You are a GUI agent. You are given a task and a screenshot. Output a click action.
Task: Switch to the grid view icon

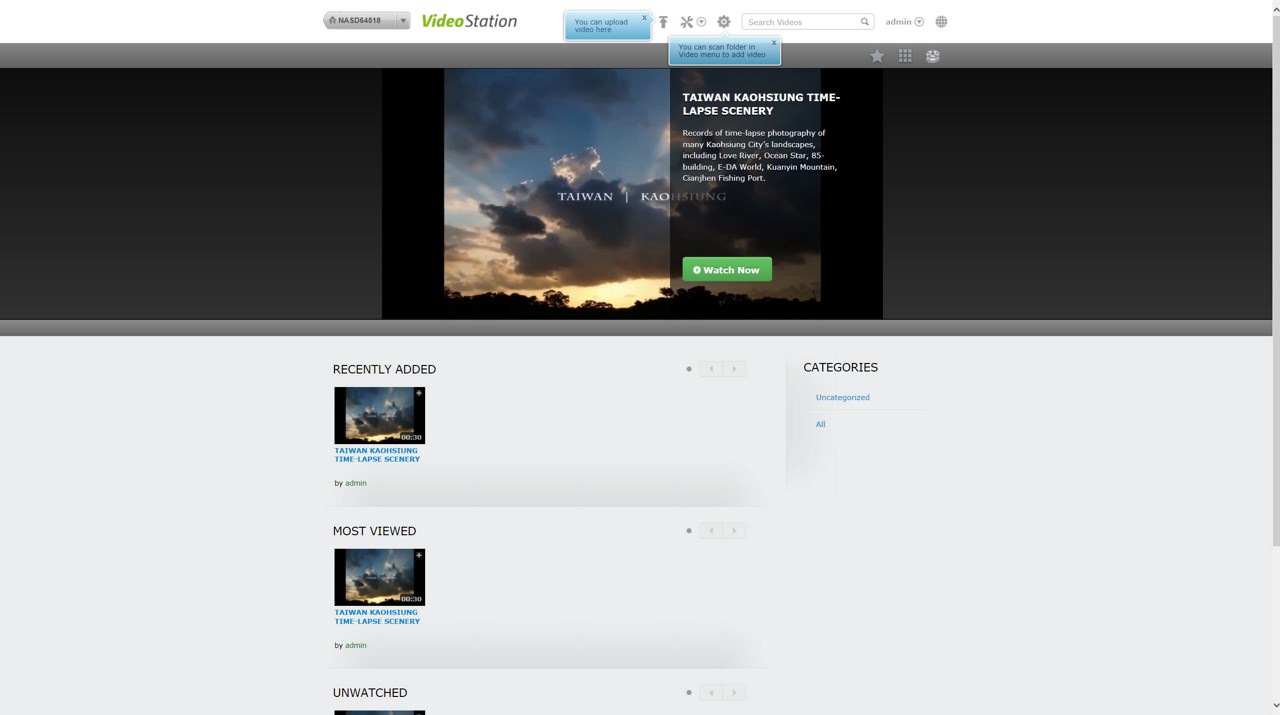click(x=905, y=56)
